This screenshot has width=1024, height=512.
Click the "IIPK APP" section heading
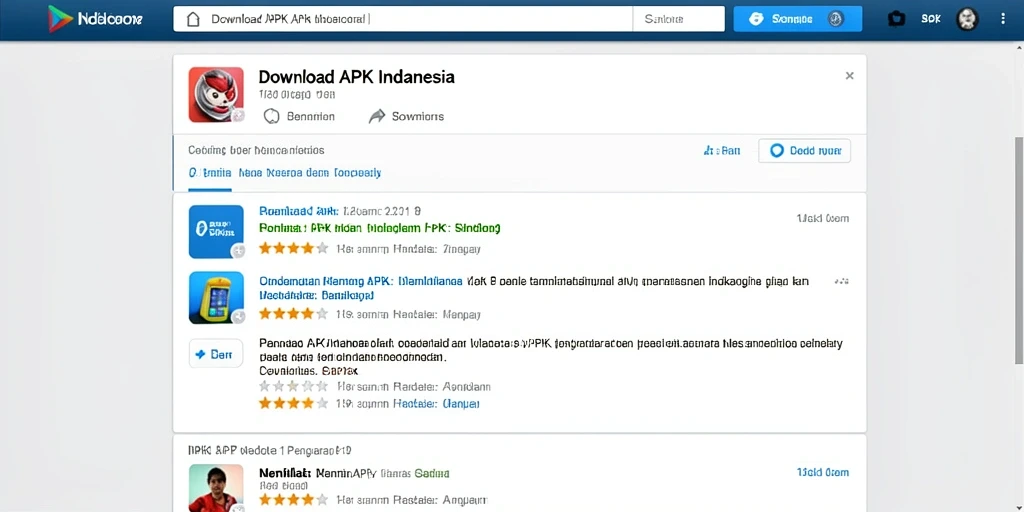coord(270,451)
